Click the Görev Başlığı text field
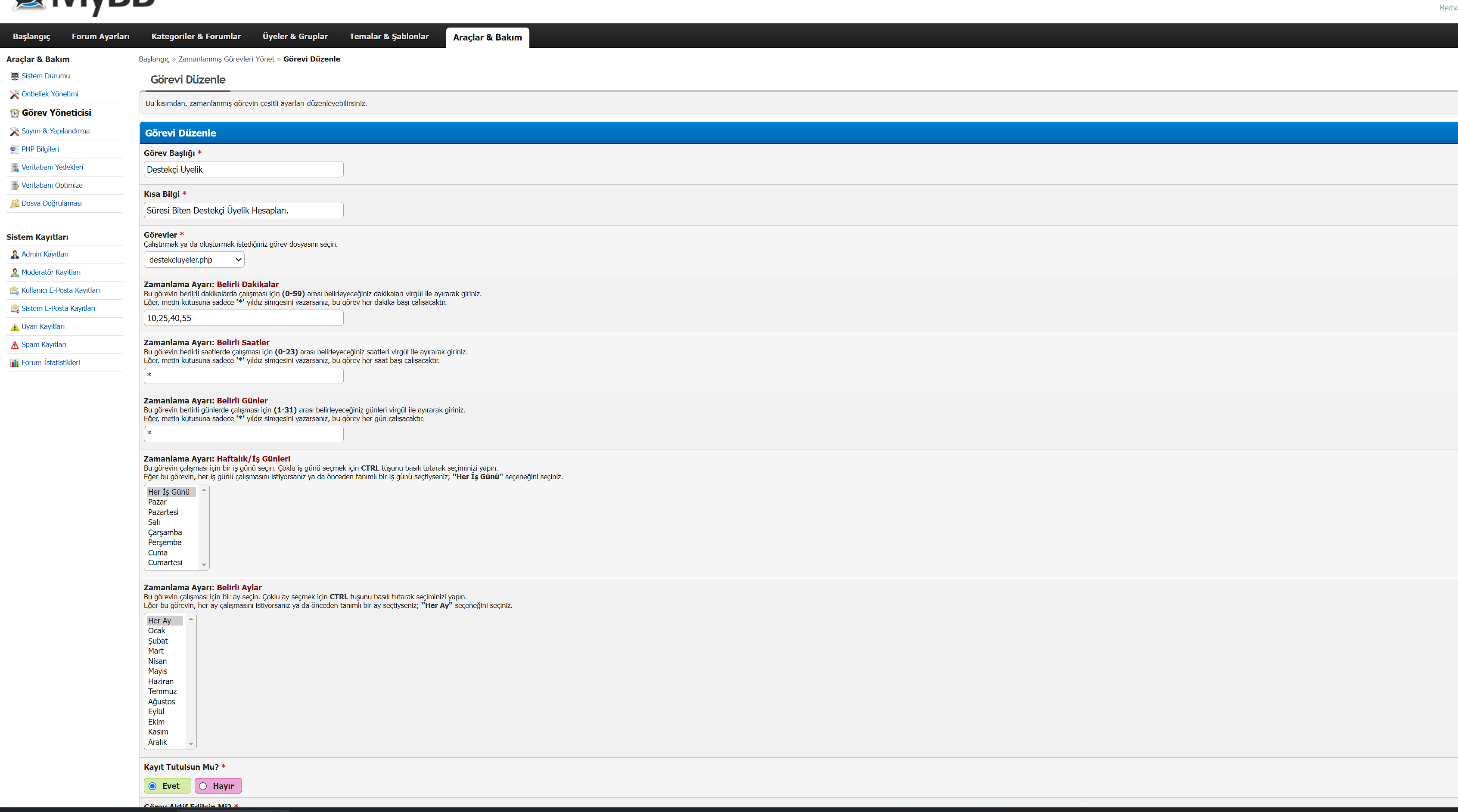Viewport: 1458px width, 812px height. 243,169
